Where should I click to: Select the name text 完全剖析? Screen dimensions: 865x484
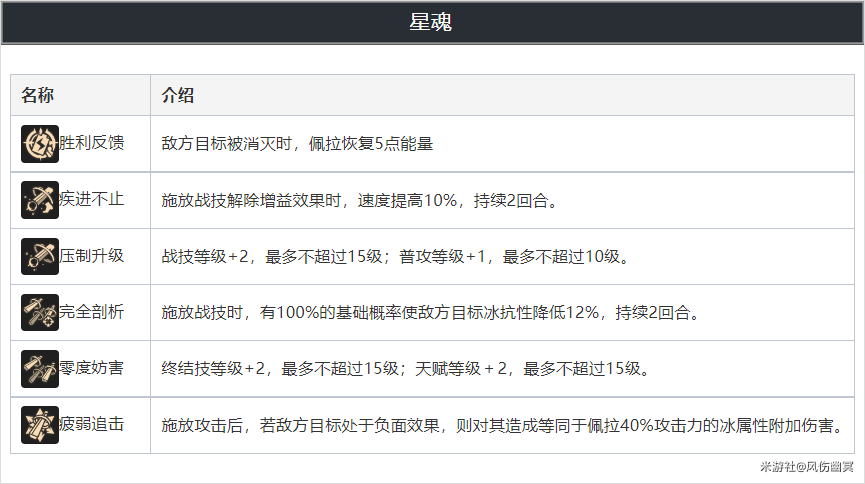(x=92, y=312)
